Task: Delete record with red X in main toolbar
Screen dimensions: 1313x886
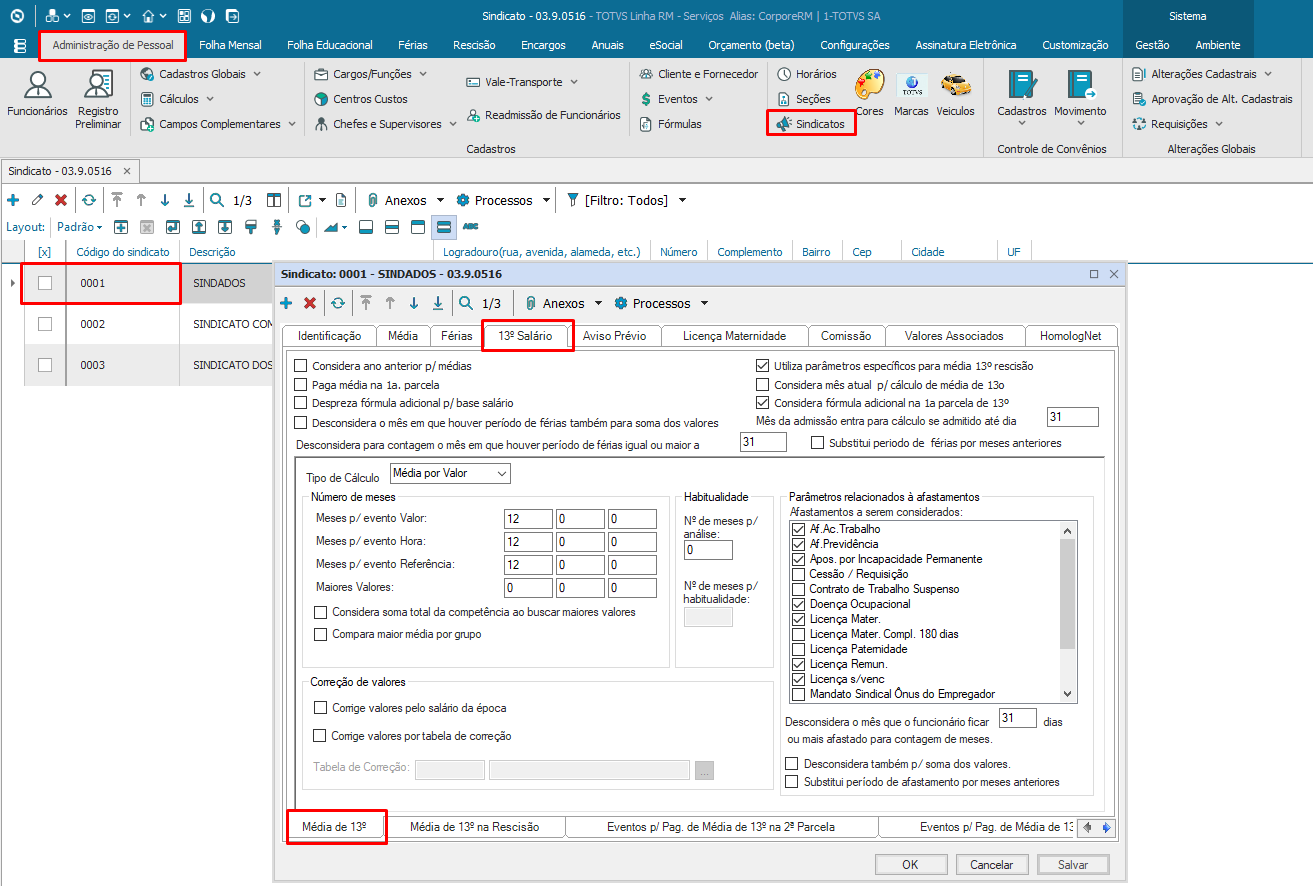Action: [x=61, y=200]
